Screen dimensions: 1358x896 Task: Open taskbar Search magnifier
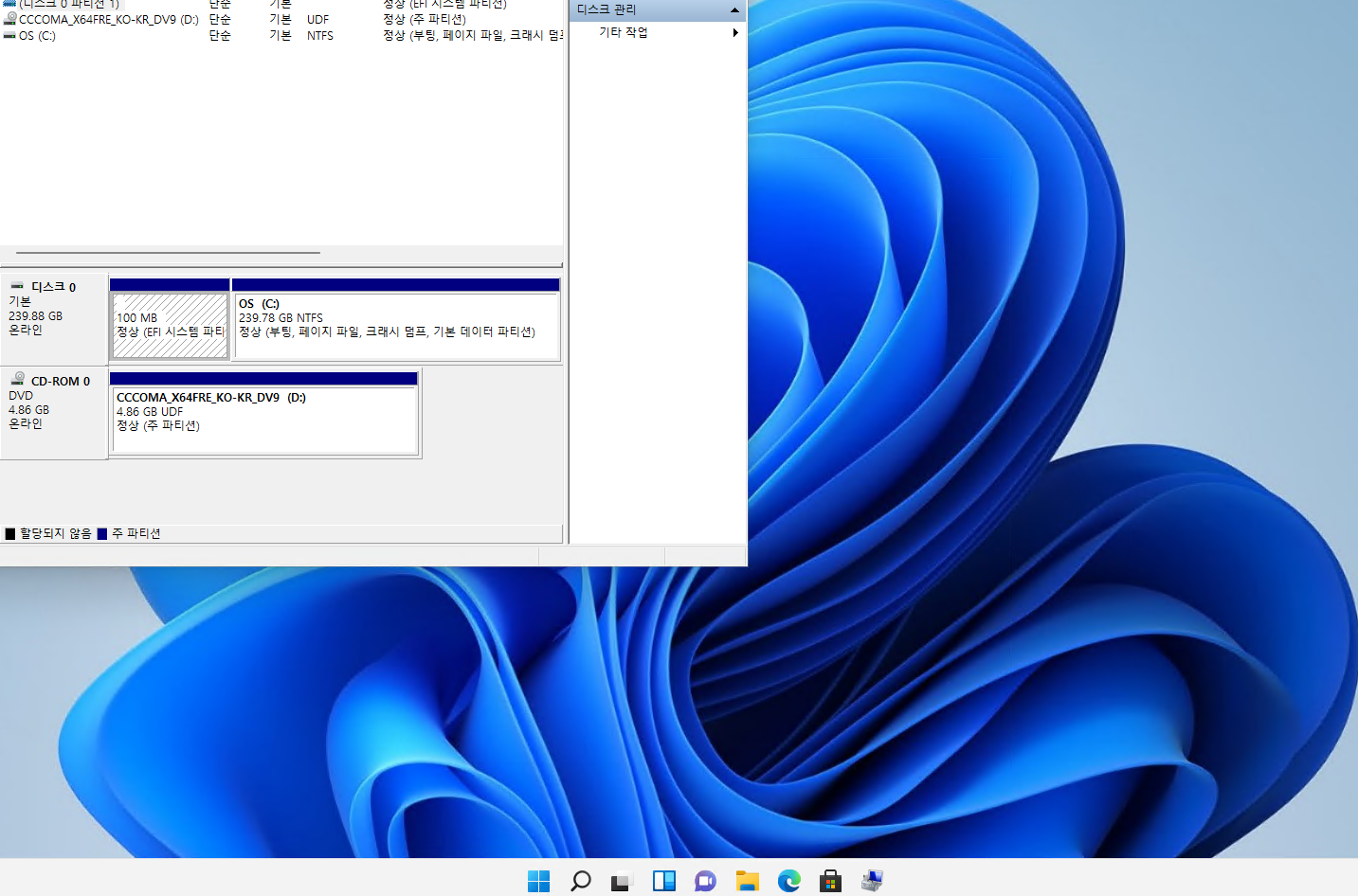click(x=581, y=881)
